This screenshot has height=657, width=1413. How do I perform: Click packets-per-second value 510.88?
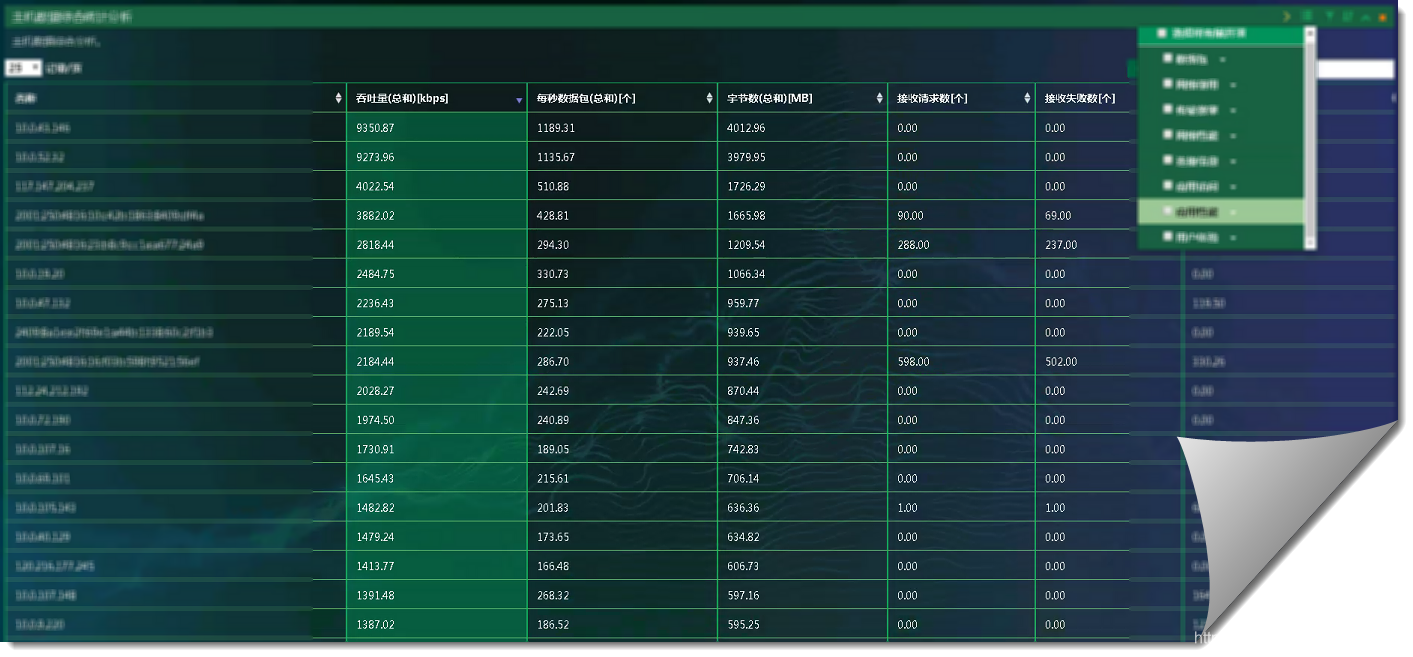click(553, 186)
